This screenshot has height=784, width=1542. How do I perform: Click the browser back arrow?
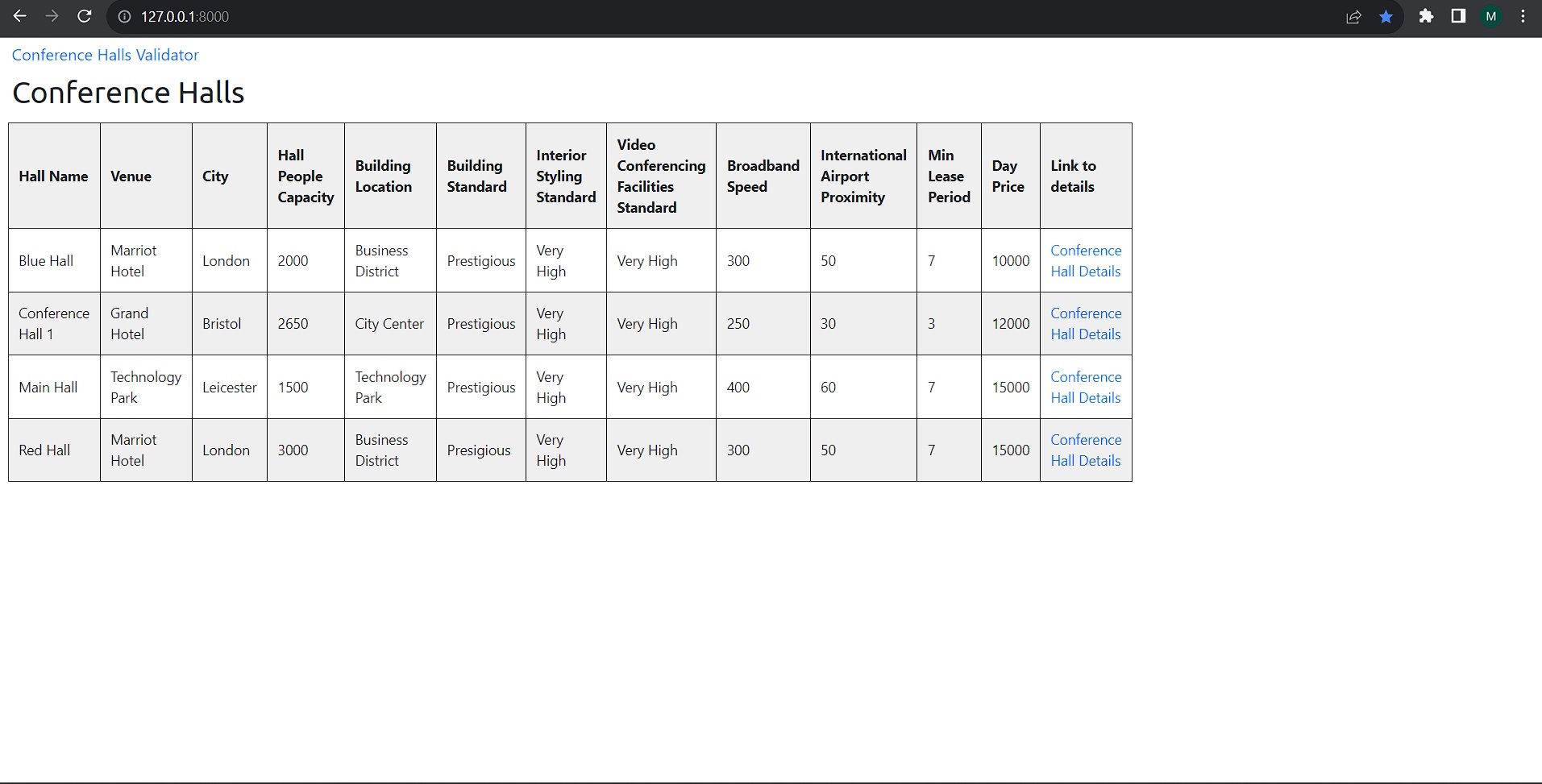click(20, 16)
